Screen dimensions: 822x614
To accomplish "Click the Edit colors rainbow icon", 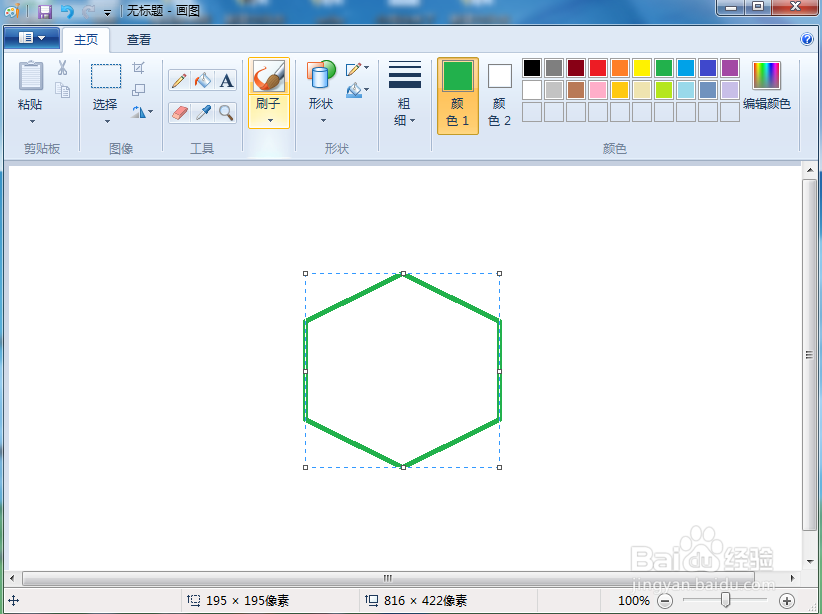I will (766, 75).
